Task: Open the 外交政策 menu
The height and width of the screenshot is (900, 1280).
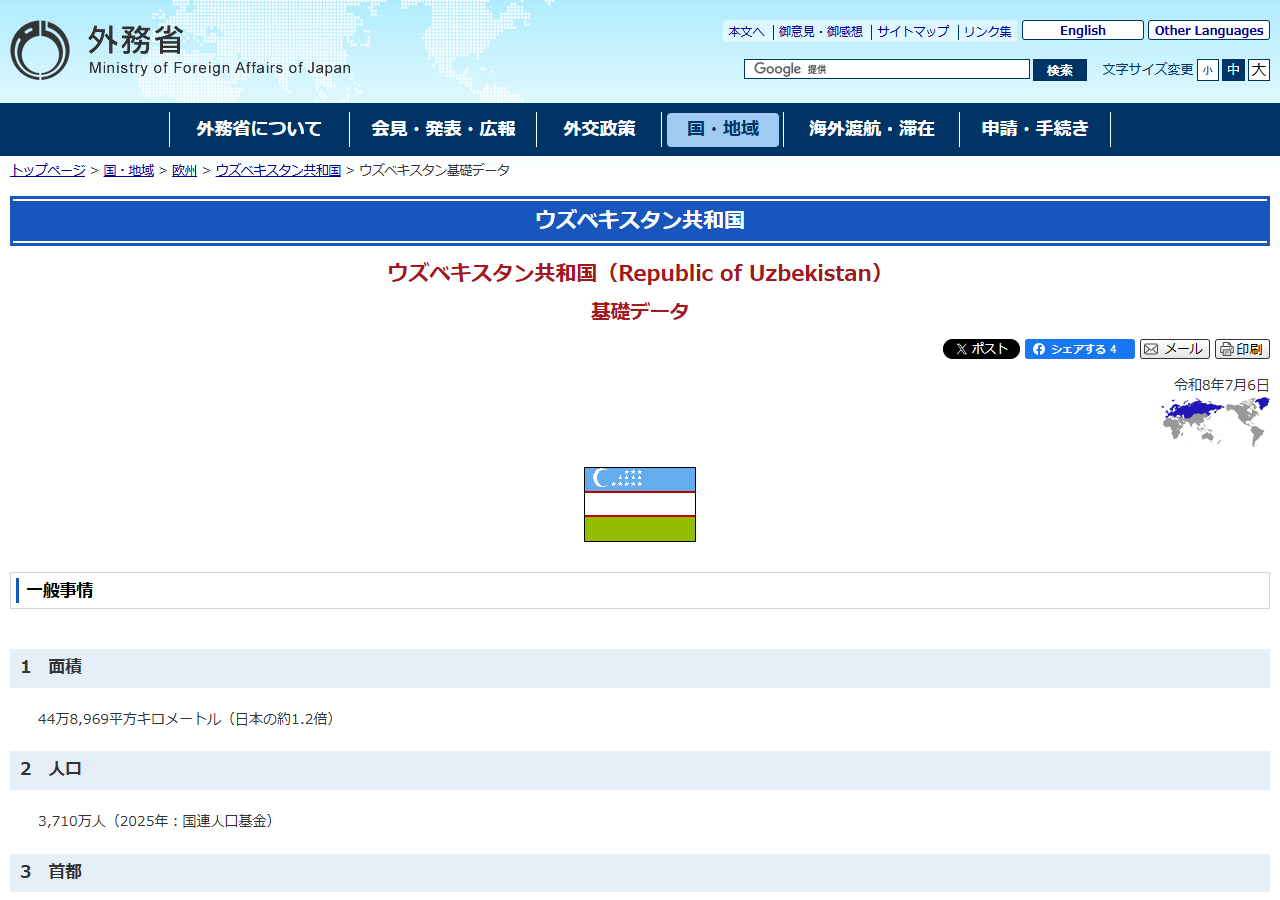Action: coord(599,129)
